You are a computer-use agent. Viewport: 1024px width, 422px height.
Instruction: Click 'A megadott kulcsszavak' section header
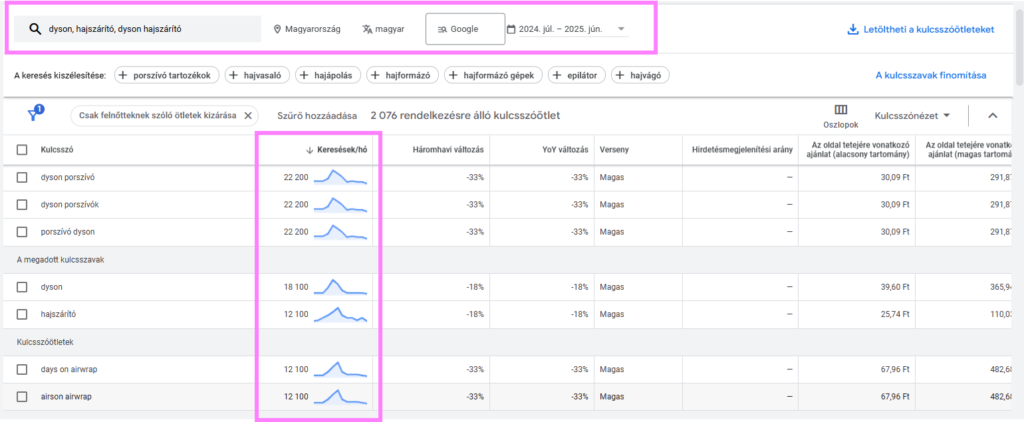pos(60,259)
